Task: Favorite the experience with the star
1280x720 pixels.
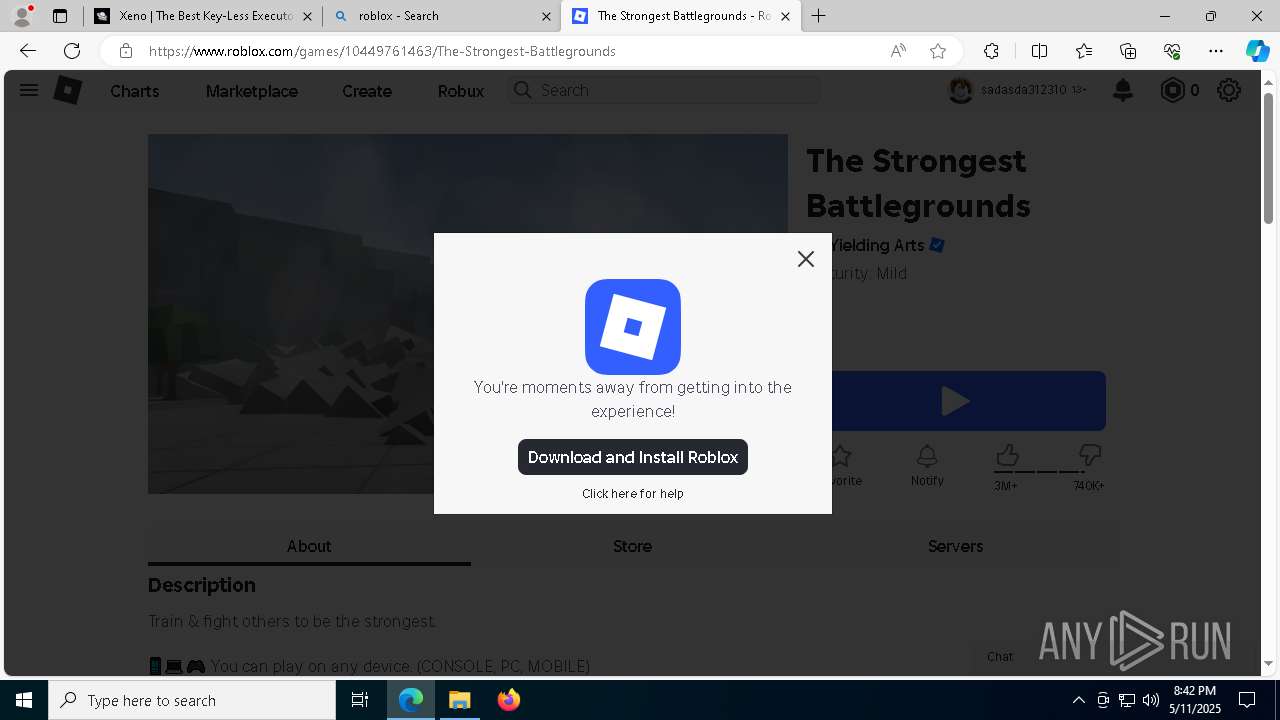Action: [841, 457]
